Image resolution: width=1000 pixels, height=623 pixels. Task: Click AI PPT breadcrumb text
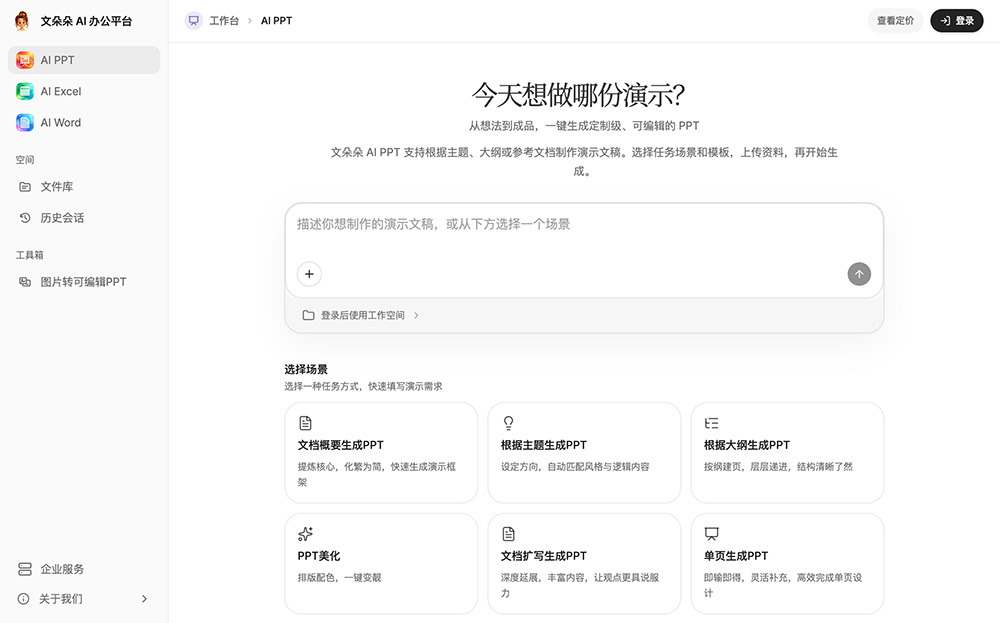point(276,20)
